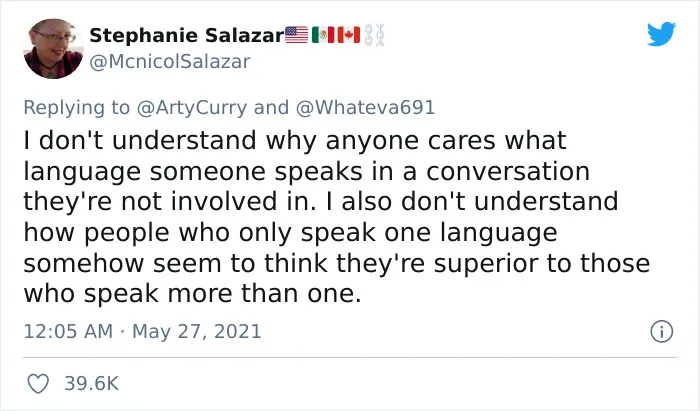Viewport: 700px width, 411px height.
Task: Open the Stephanie Salazar display name
Action: pyautogui.click(x=187, y=35)
